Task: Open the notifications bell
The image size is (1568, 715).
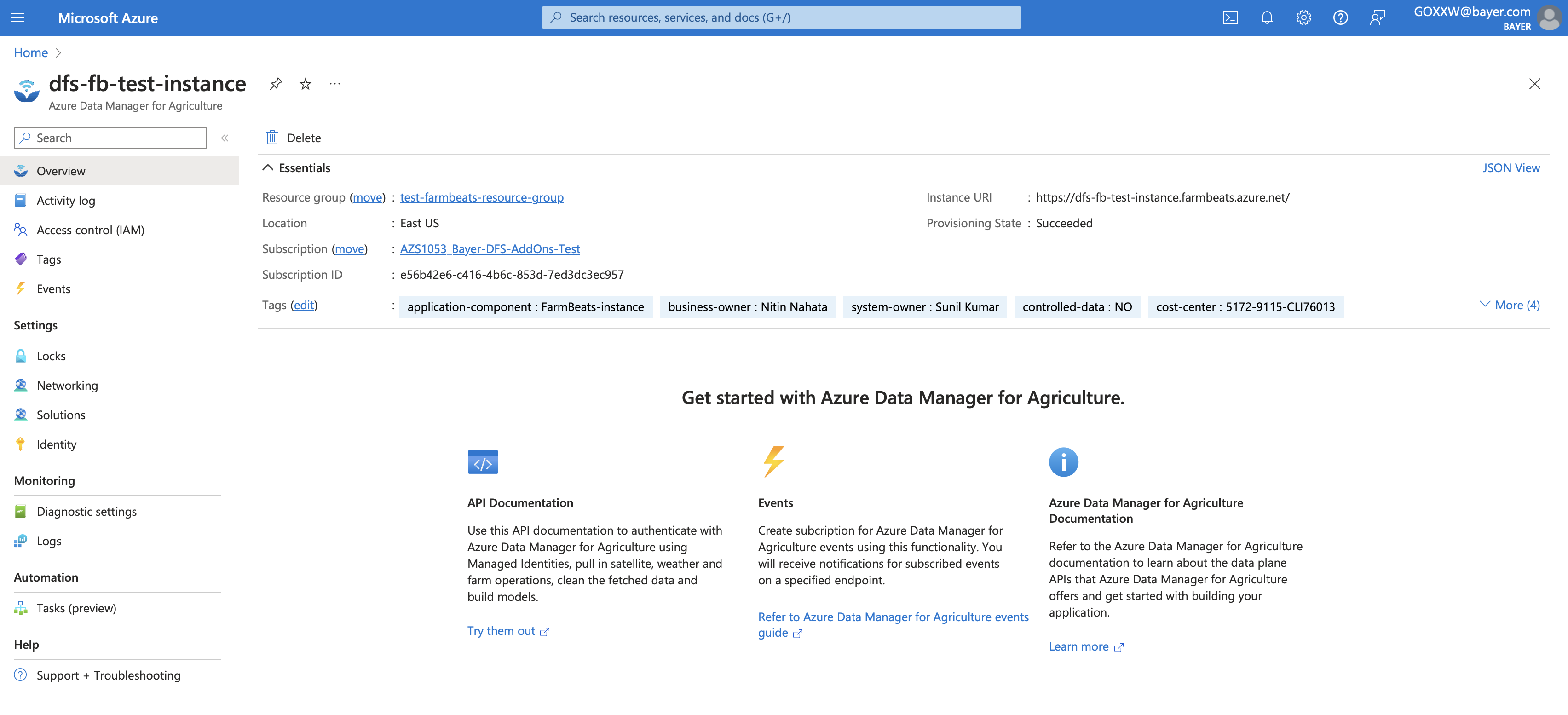Action: (x=1267, y=17)
